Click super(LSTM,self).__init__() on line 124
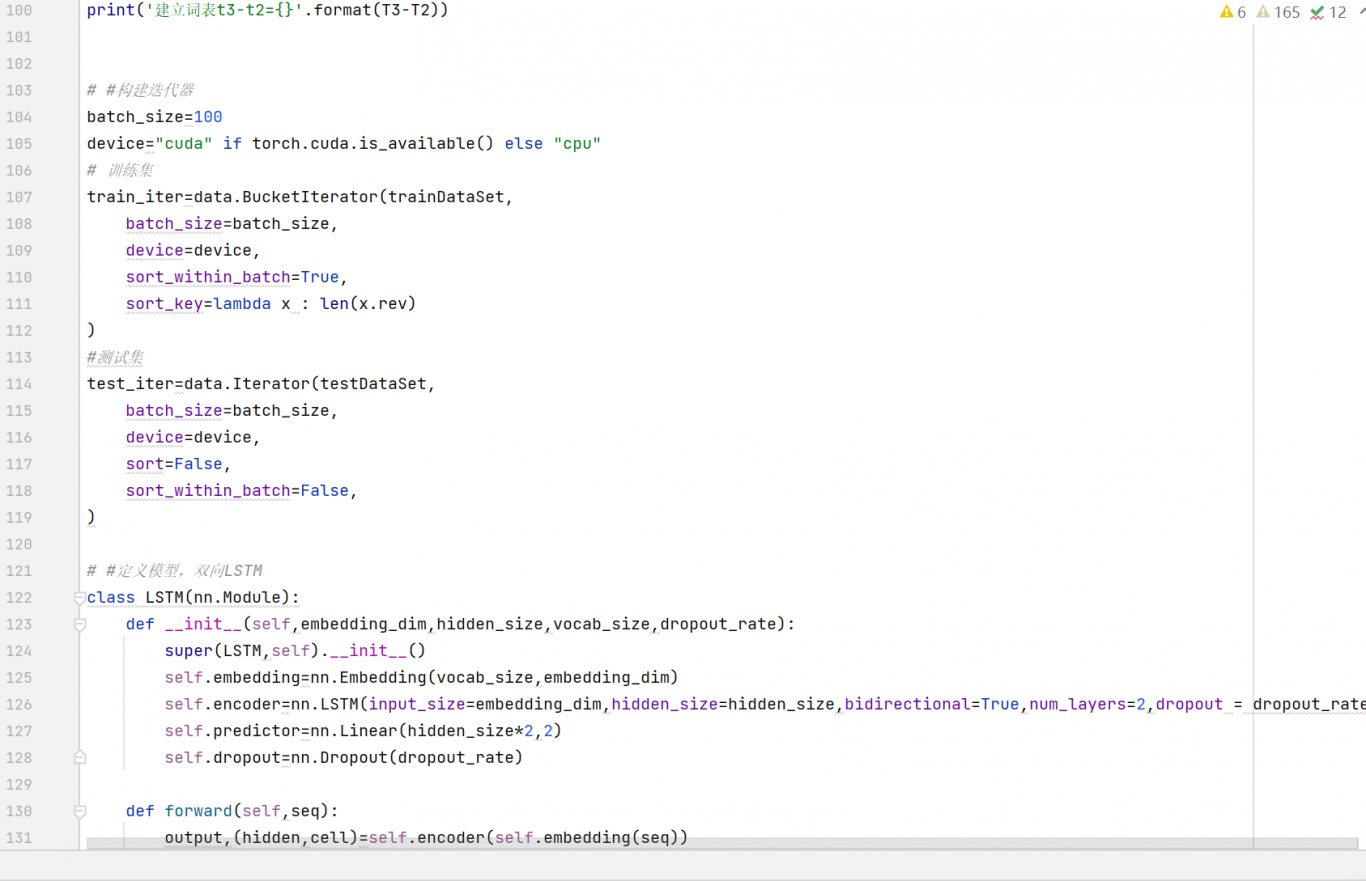1366x881 pixels. tap(295, 651)
